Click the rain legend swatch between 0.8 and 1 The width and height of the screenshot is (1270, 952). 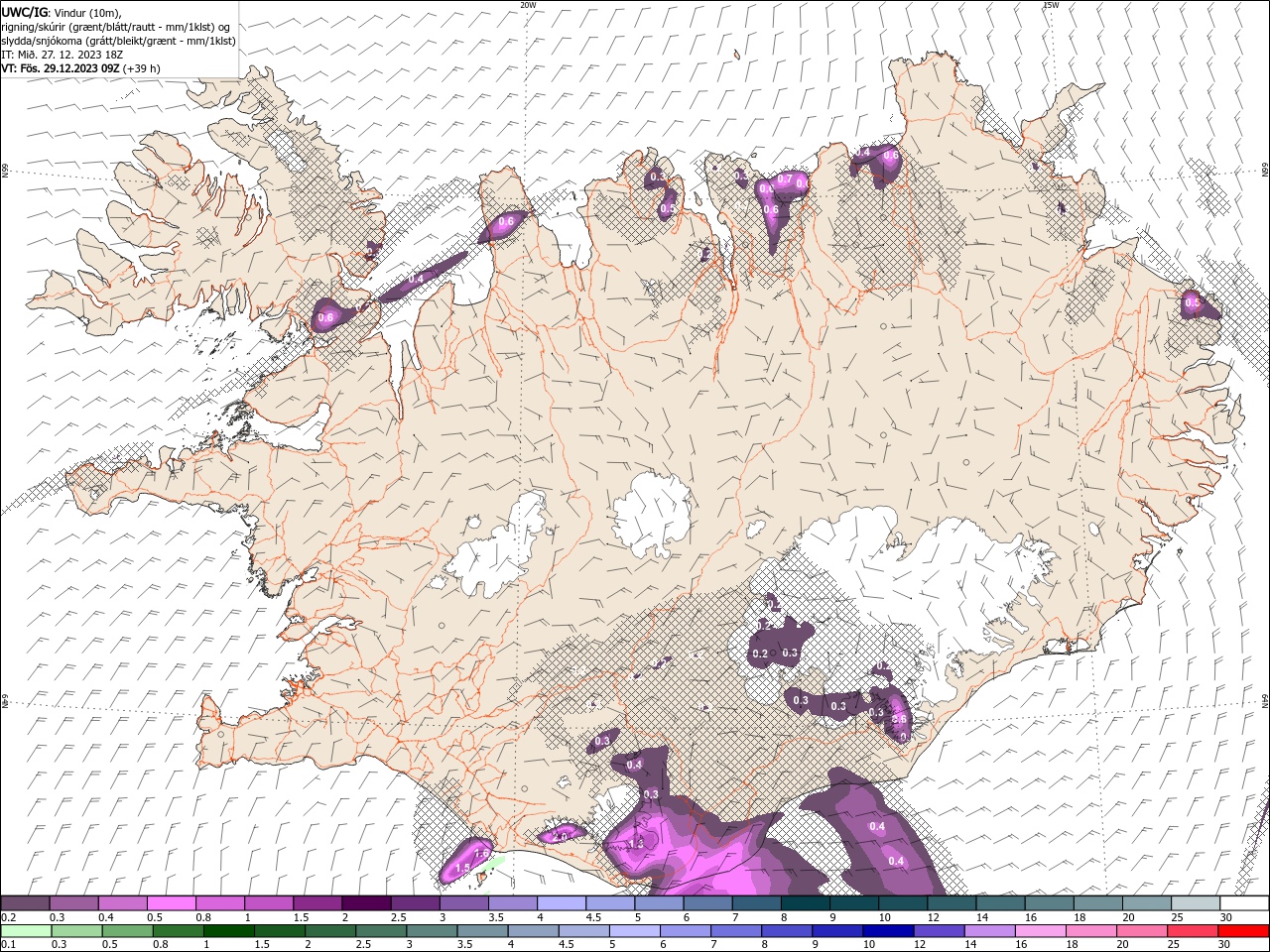pos(178,931)
